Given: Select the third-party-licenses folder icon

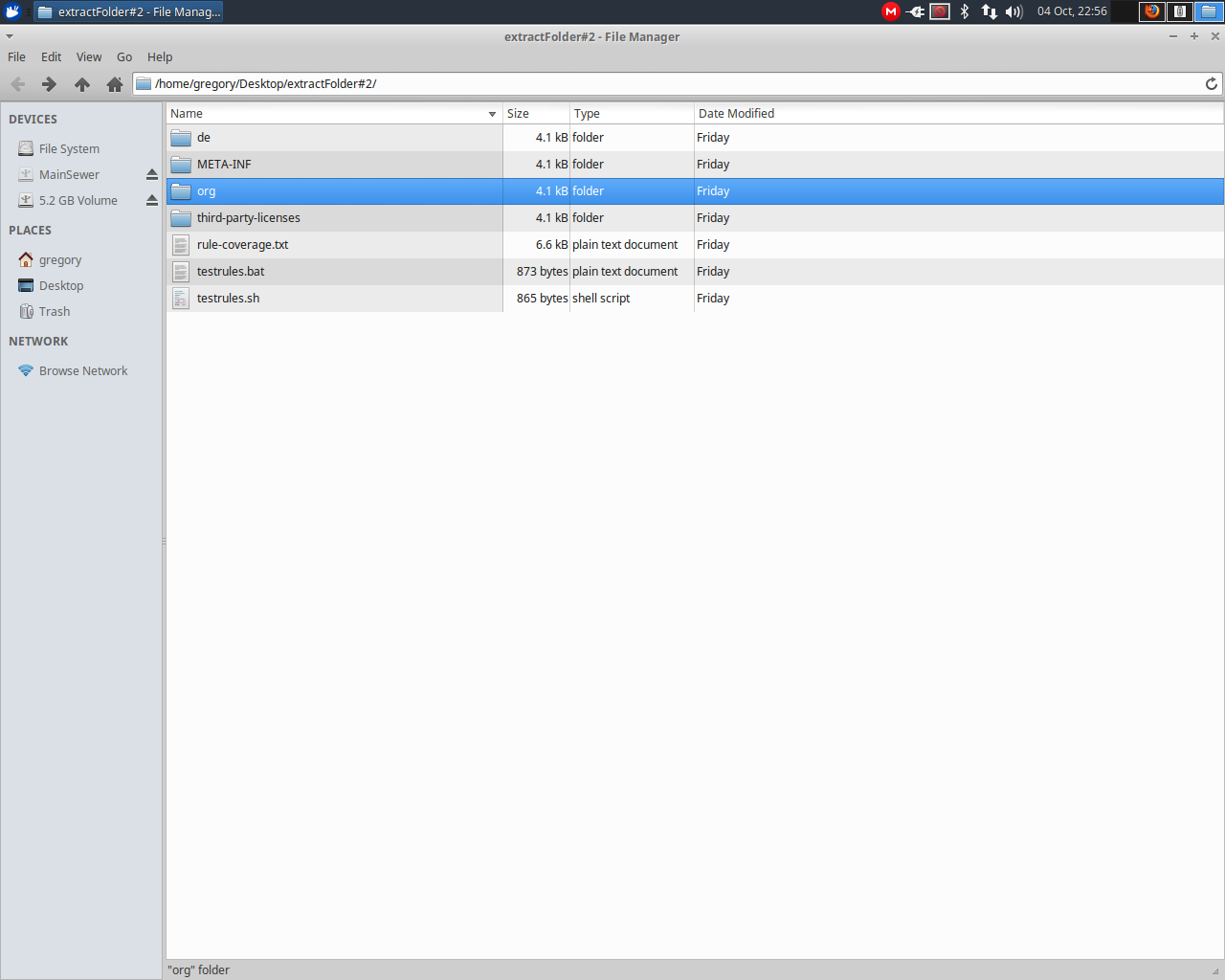Looking at the screenshot, I should tap(181, 218).
